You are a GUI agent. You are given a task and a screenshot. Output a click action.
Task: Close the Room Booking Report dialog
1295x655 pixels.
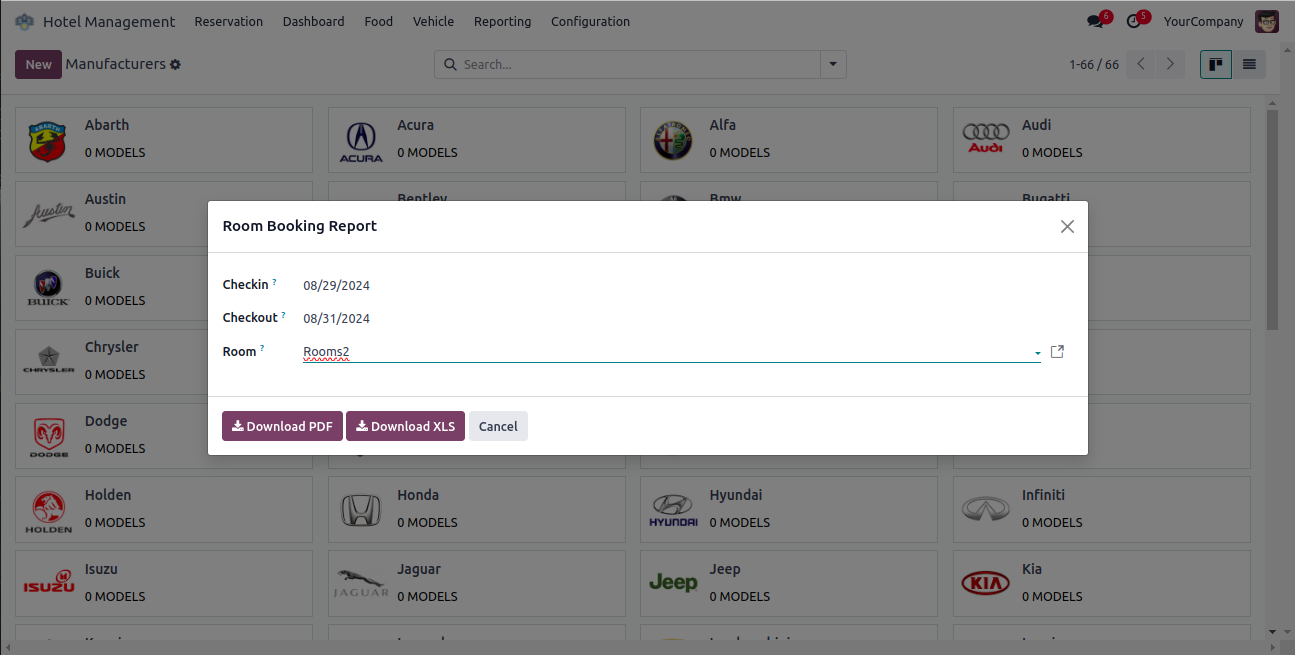[x=1067, y=227]
